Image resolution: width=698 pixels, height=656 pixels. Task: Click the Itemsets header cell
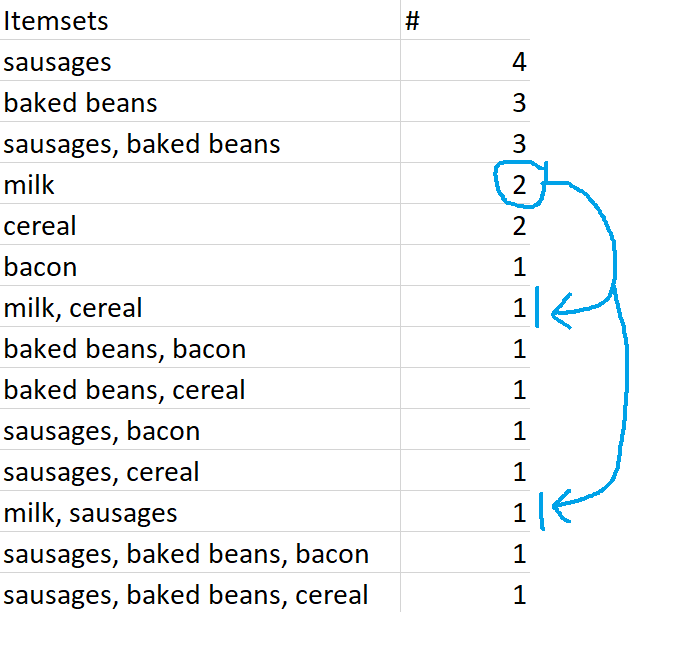click(x=200, y=20)
